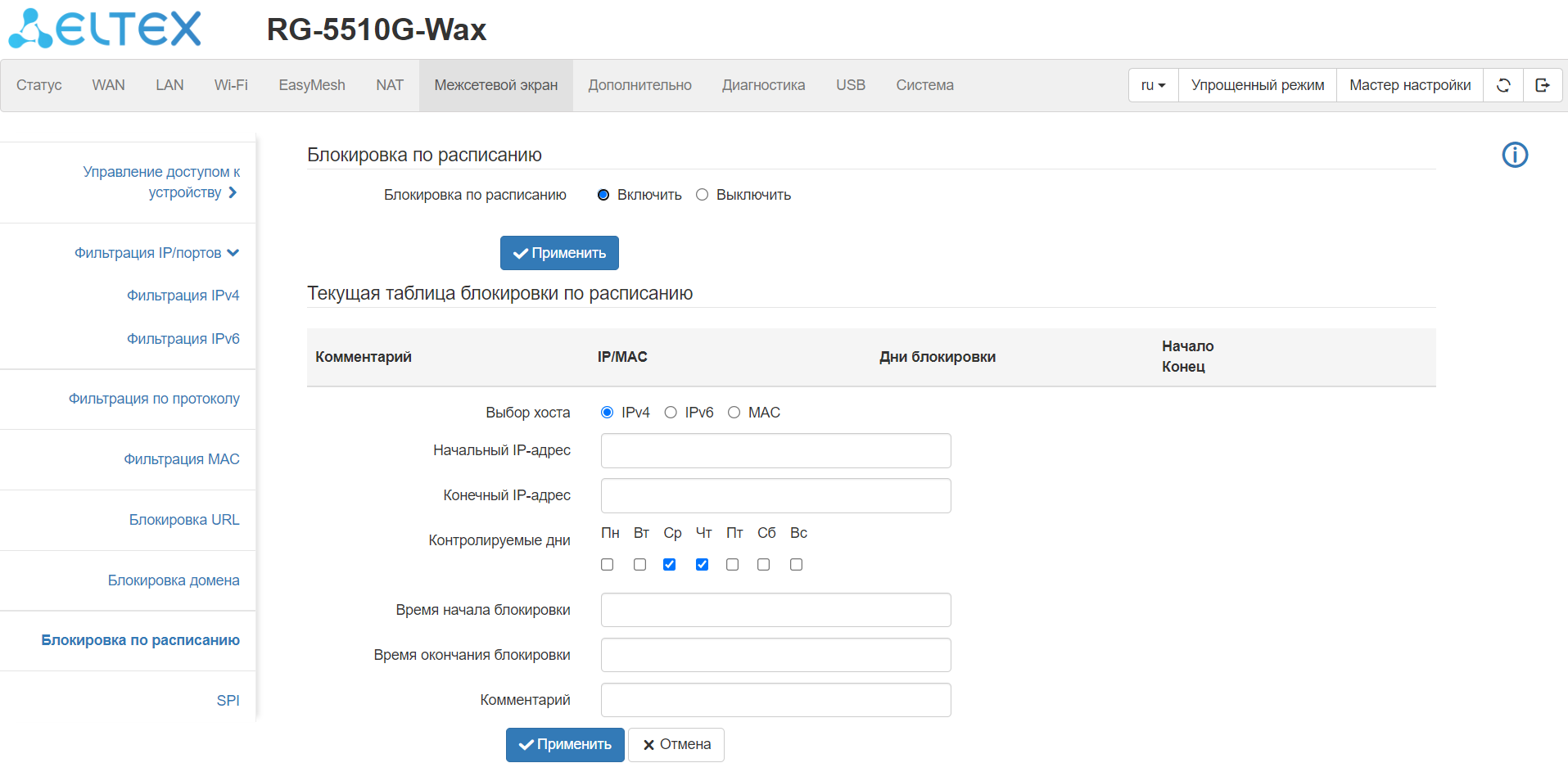The width and height of the screenshot is (1568, 772).
Task: Collapse Фильтрация IP/портов section
Action: 156,253
